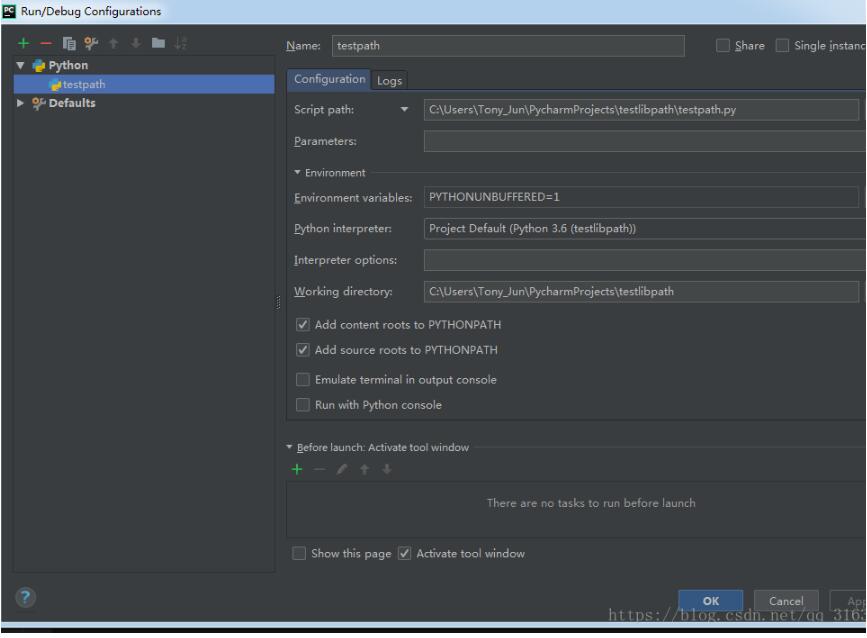The width and height of the screenshot is (867, 638).
Task: Switch to Configuration tab
Action: [x=330, y=79]
